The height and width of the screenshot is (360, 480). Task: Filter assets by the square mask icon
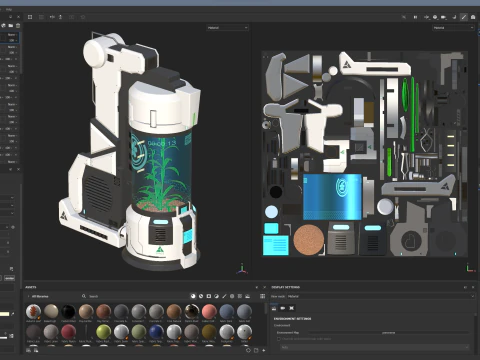(209, 296)
